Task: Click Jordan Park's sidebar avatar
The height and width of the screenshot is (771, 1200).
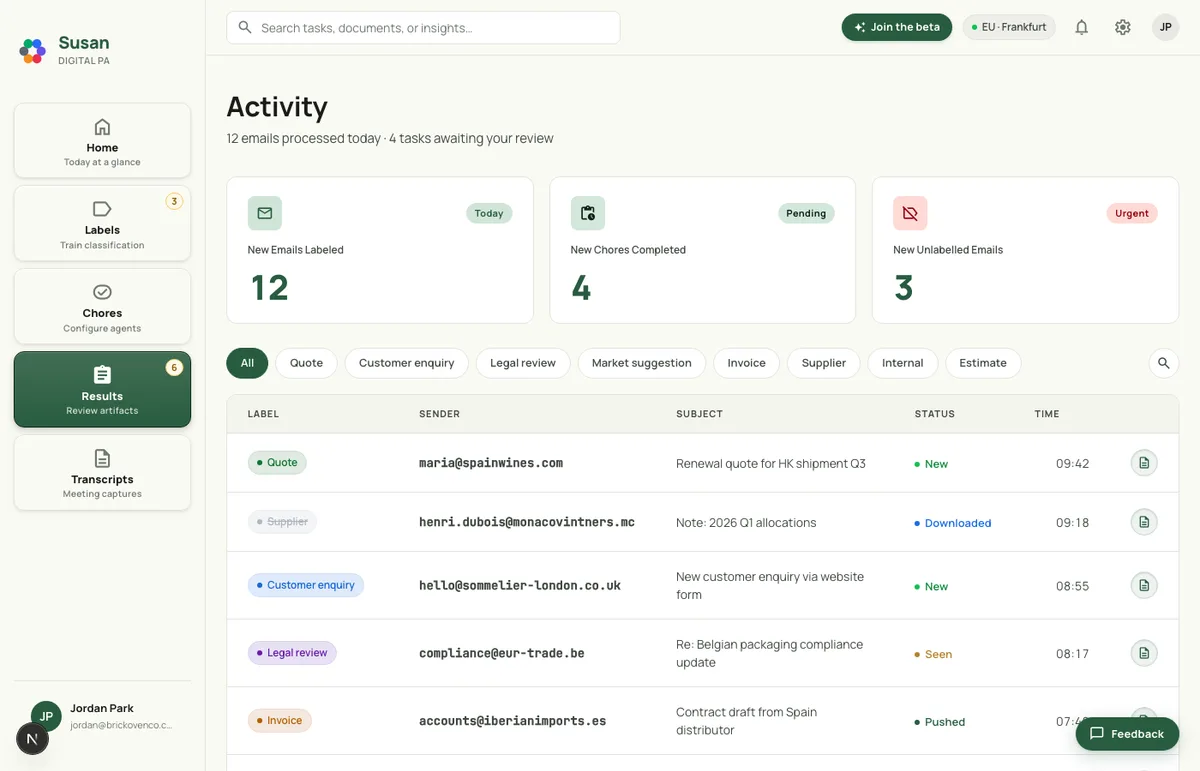Action: coord(46,716)
